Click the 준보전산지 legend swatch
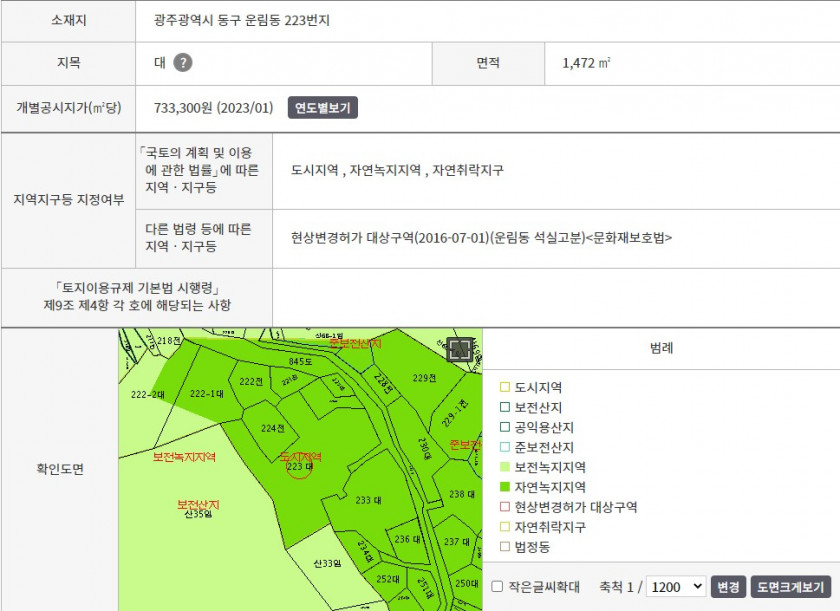This screenshot has width=840, height=611. coord(505,447)
